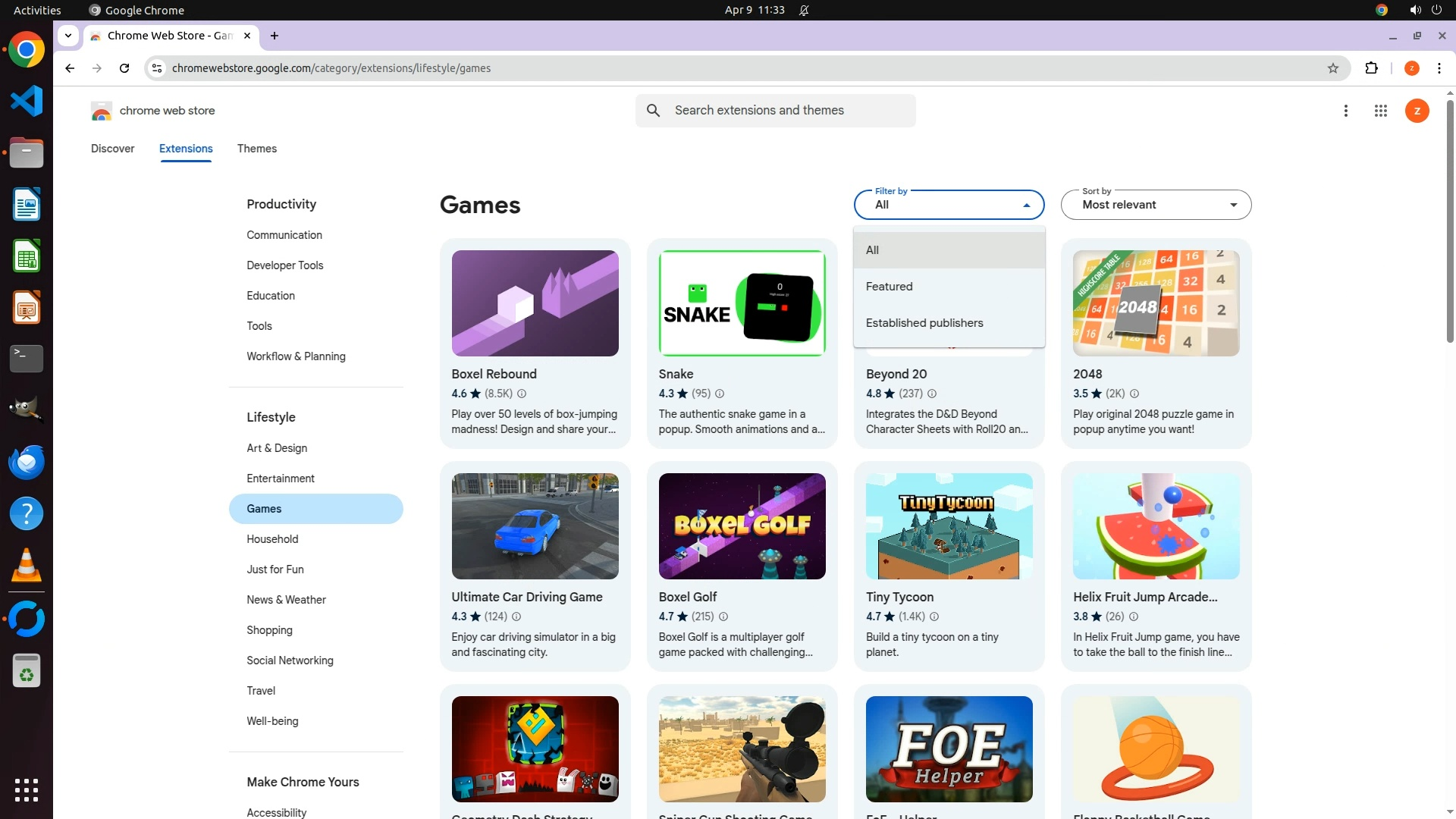
Task: Go to the Discover tab
Action: 112,149
